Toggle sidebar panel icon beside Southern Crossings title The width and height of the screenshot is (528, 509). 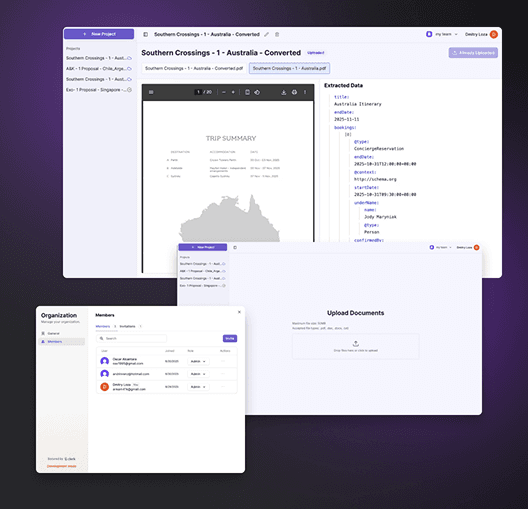(145, 34)
